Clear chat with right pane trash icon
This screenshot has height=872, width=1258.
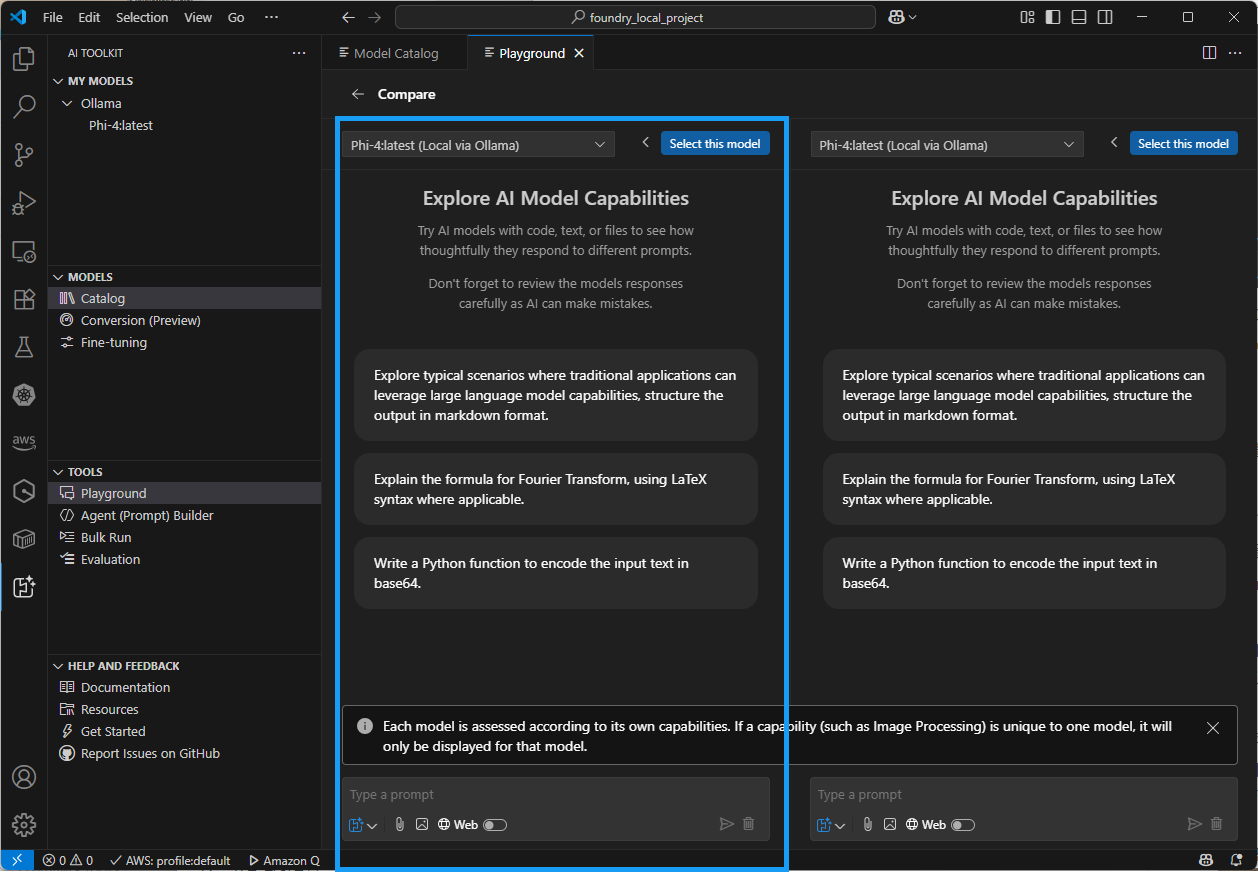tap(1216, 824)
